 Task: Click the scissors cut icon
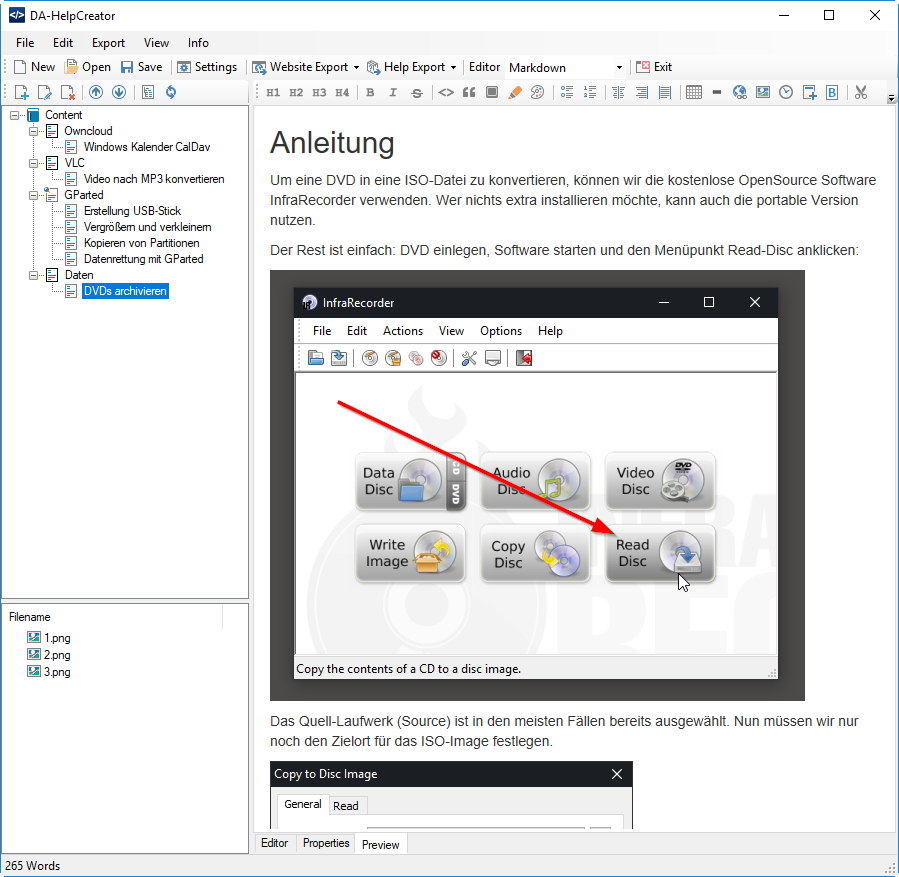pos(861,92)
